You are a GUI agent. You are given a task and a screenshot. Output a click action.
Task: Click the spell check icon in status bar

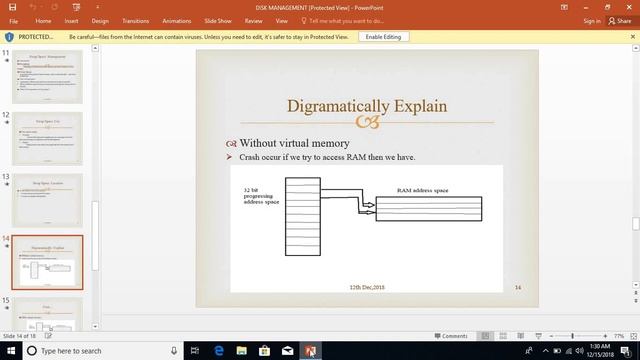[x=48, y=336]
